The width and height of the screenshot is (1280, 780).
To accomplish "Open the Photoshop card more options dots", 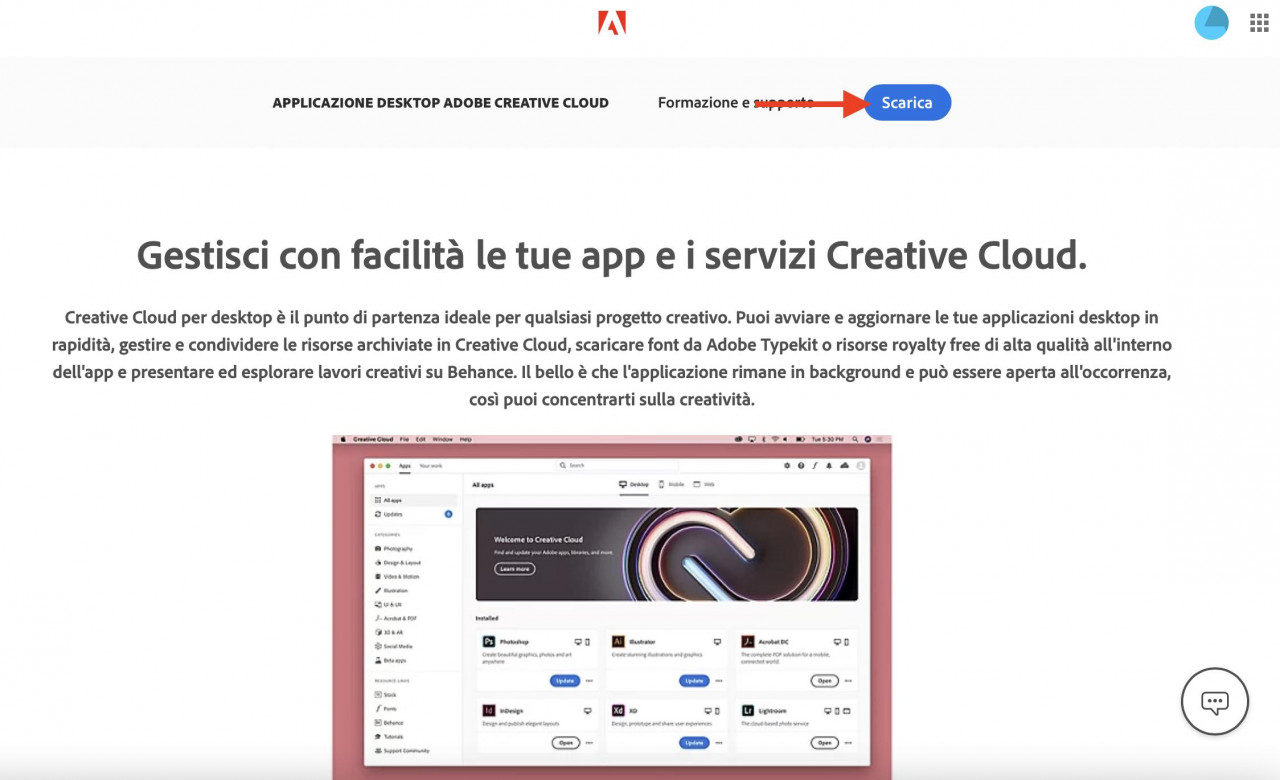I will (589, 681).
